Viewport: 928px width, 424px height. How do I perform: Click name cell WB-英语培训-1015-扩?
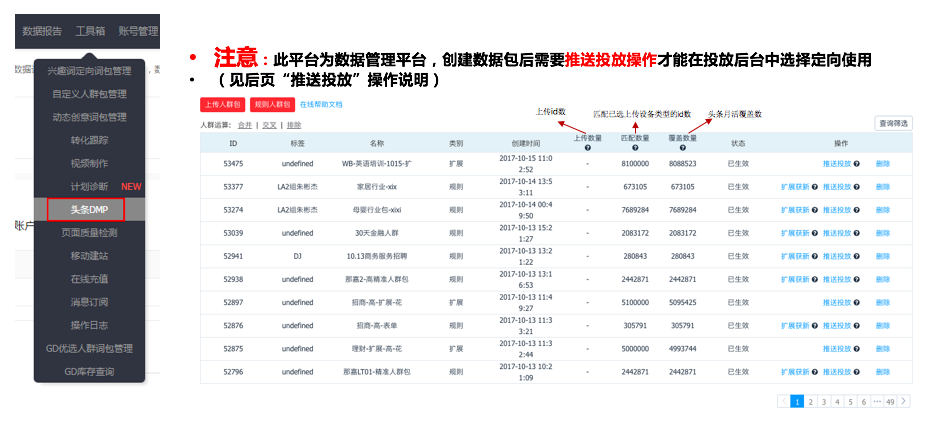[x=376, y=163]
